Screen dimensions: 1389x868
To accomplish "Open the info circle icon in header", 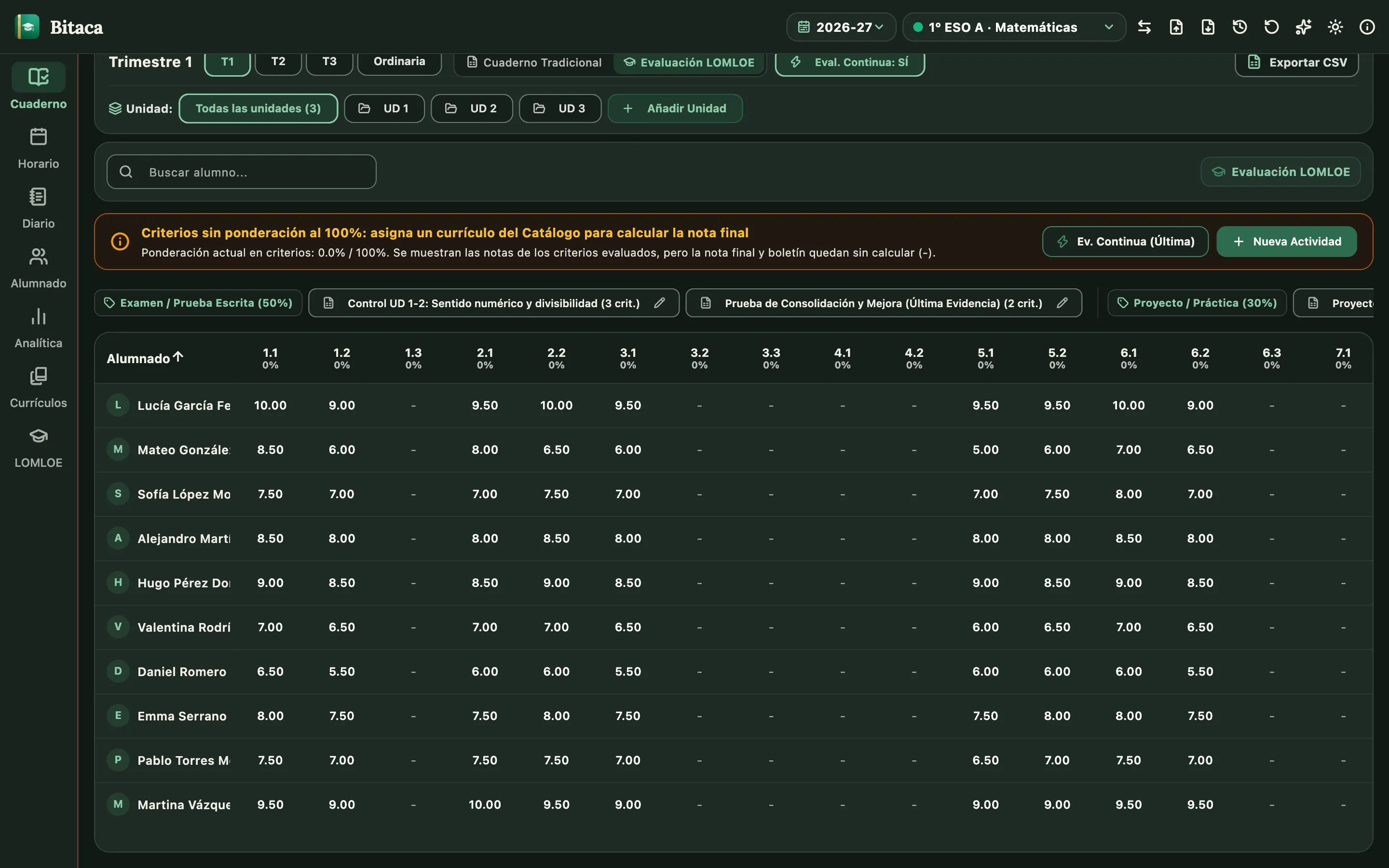I will [x=1367, y=27].
